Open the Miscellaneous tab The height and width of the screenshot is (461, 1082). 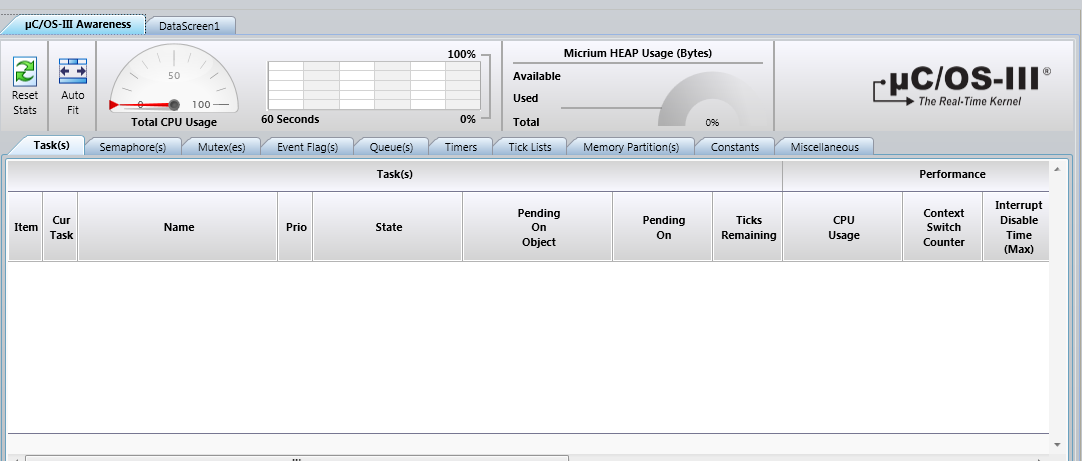click(x=825, y=147)
